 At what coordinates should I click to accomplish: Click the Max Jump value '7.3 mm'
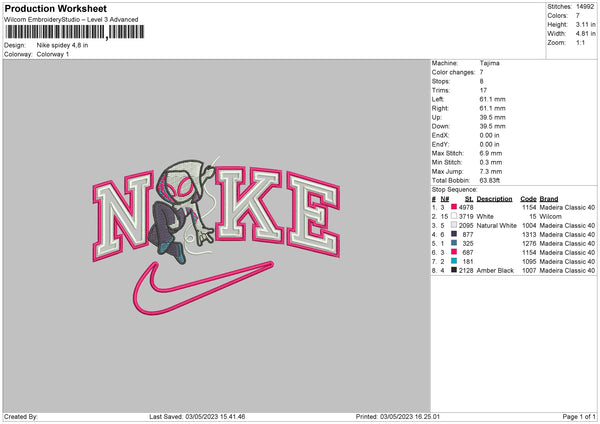(x=491, y=171)
